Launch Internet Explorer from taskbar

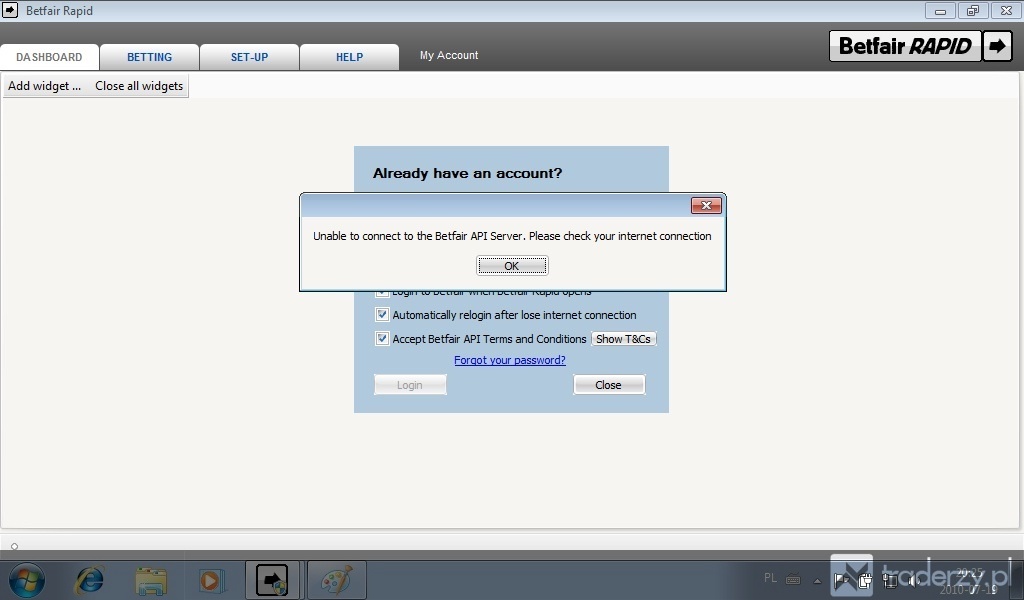(89, 580)
